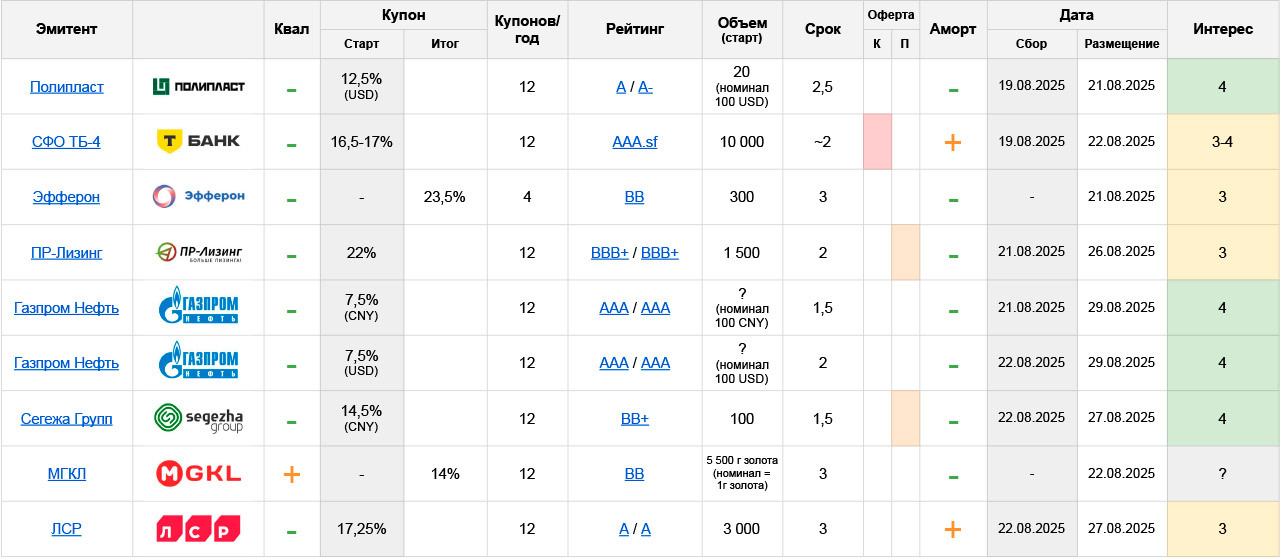Open the МГКЛ issuer link

tap(66, 474)
